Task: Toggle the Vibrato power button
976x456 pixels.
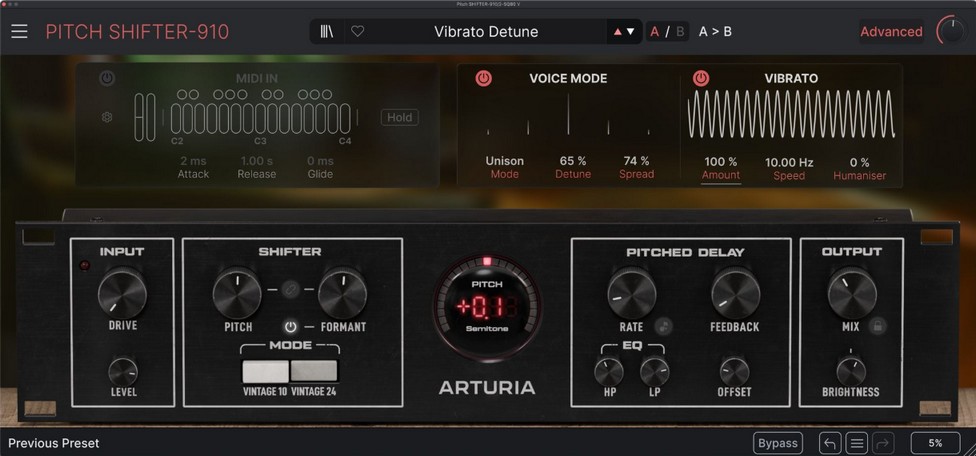Action: pyautogui.click(x=702, y=78)
